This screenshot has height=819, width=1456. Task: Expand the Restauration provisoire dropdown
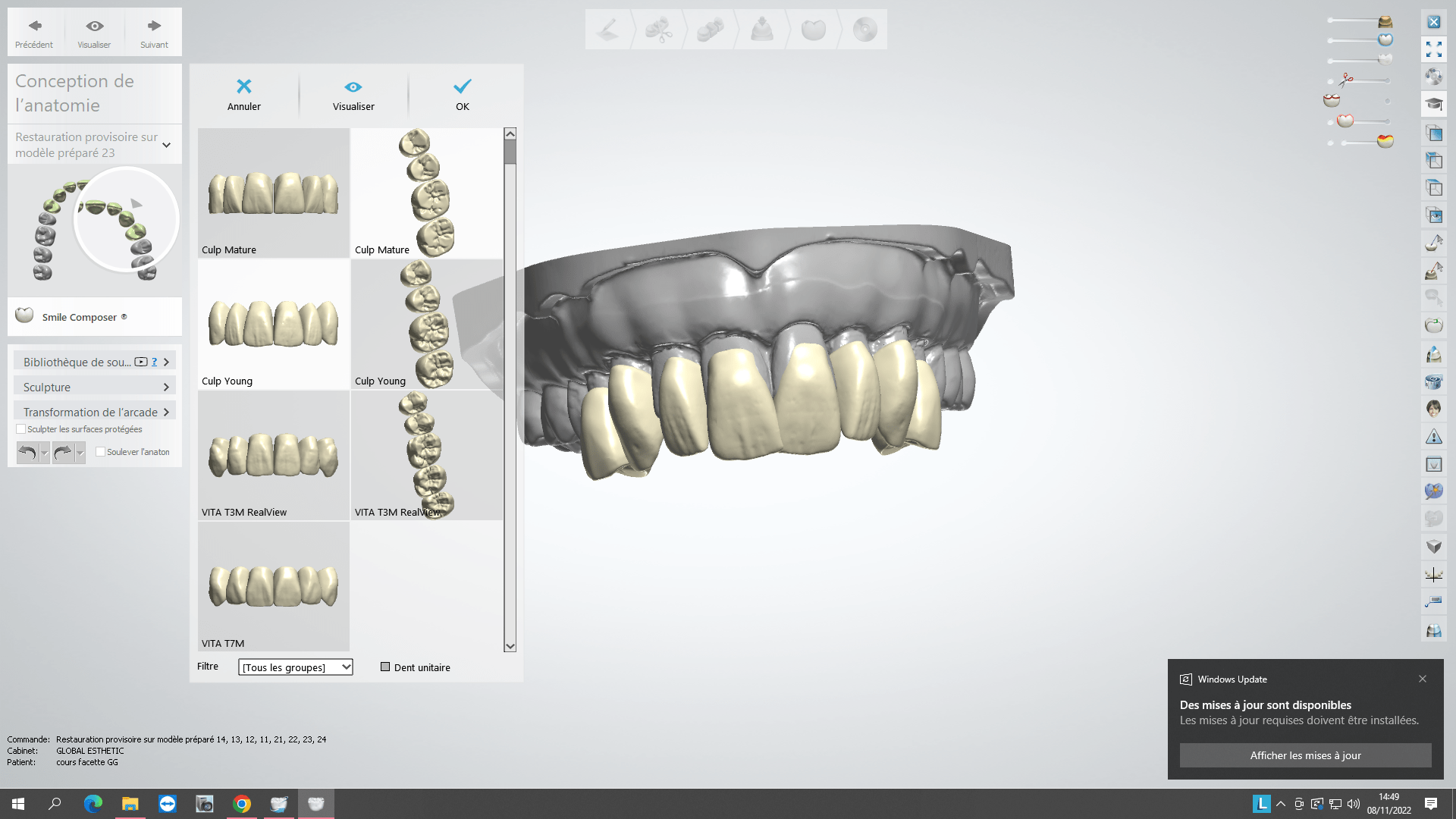[166, 145]
